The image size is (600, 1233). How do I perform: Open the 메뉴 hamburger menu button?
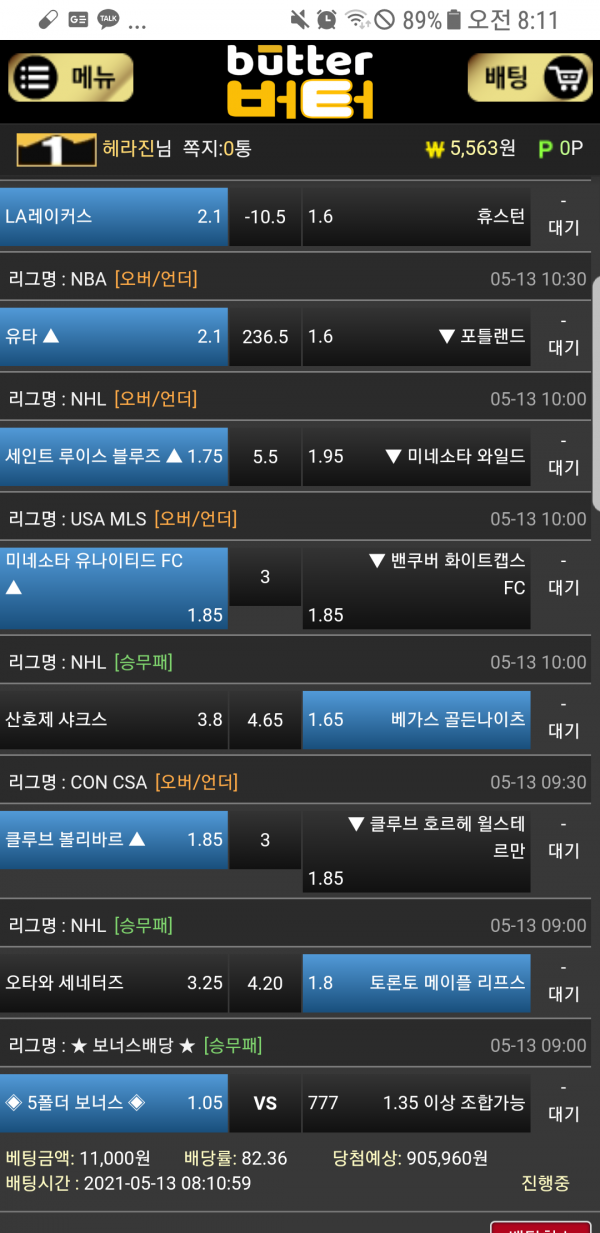[x=70, y=78]
